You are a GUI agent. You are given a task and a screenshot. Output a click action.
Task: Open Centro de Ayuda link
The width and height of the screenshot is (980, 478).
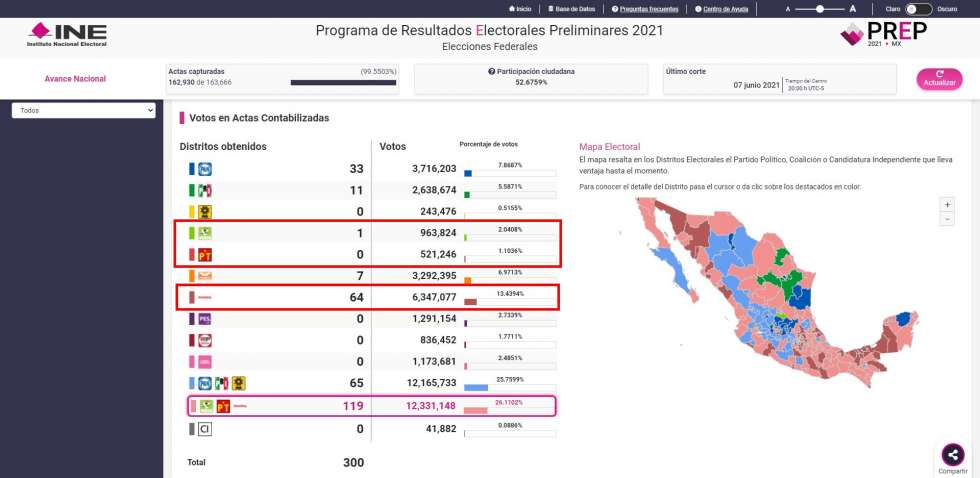pos(721,9)
